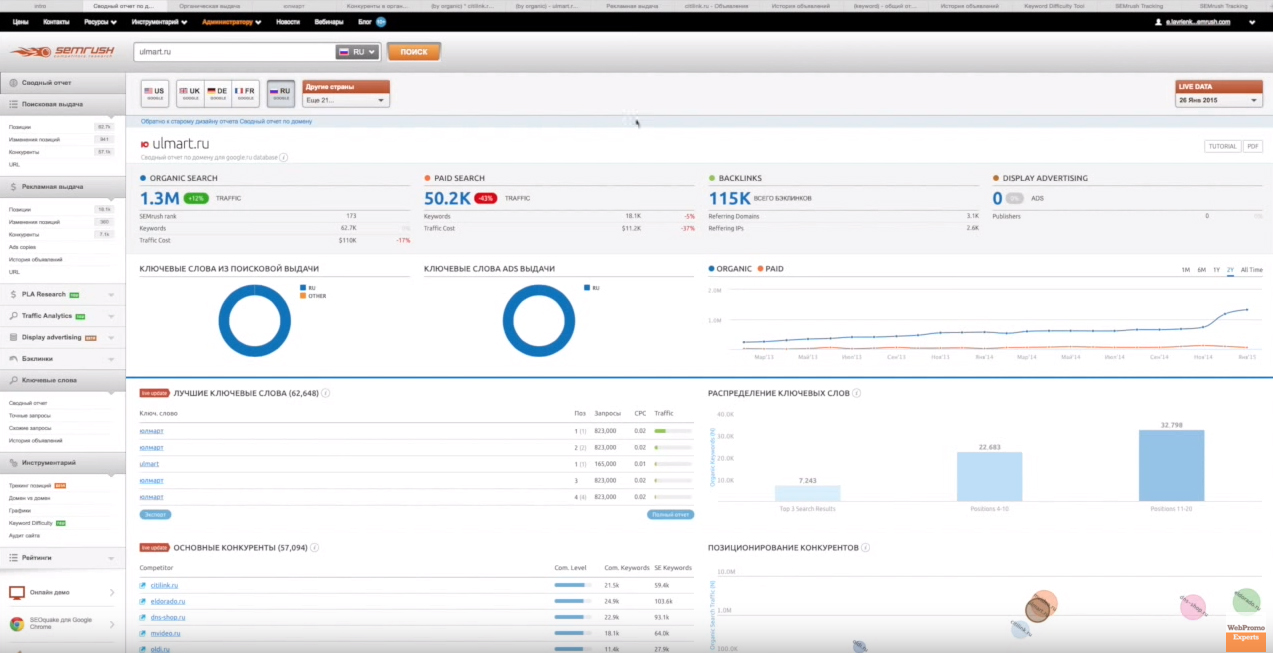This screenshot has height=653, width=1273.
Task: Select the RU Google database
Action: (280, 93)
